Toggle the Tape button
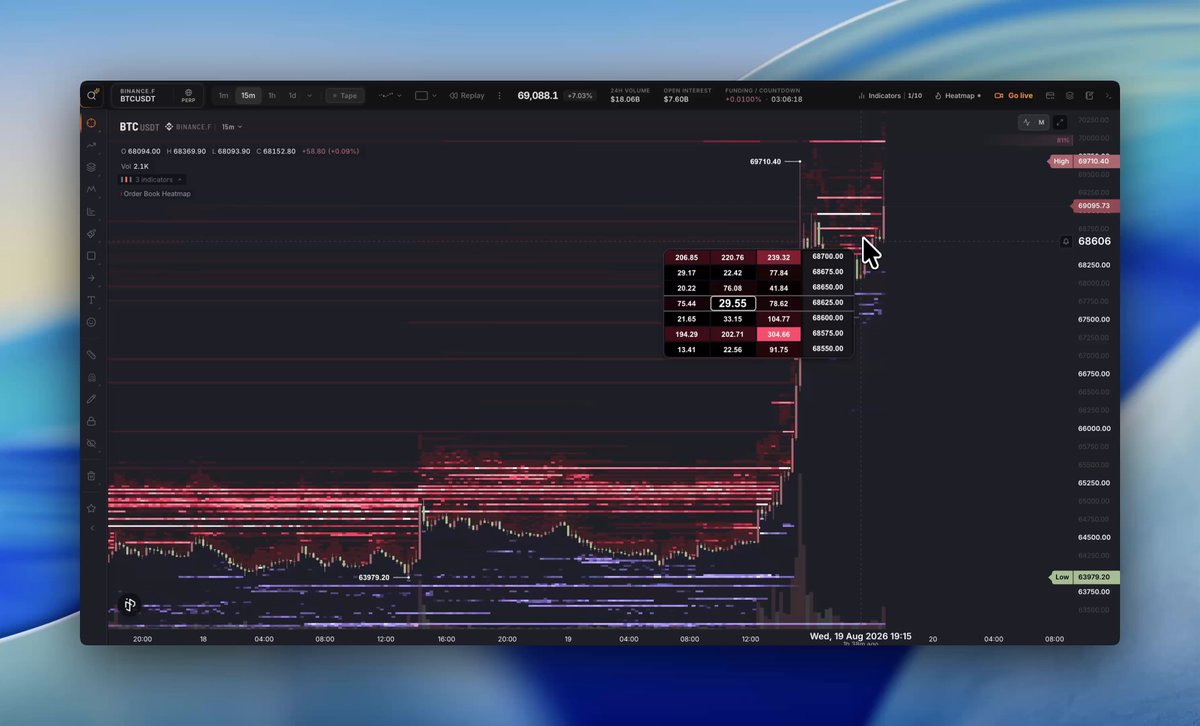1200x726 pixels. [x=345, y=96]
